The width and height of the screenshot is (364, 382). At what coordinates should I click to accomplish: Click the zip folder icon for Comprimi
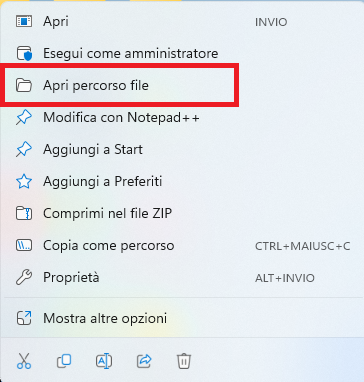(24, 213)
